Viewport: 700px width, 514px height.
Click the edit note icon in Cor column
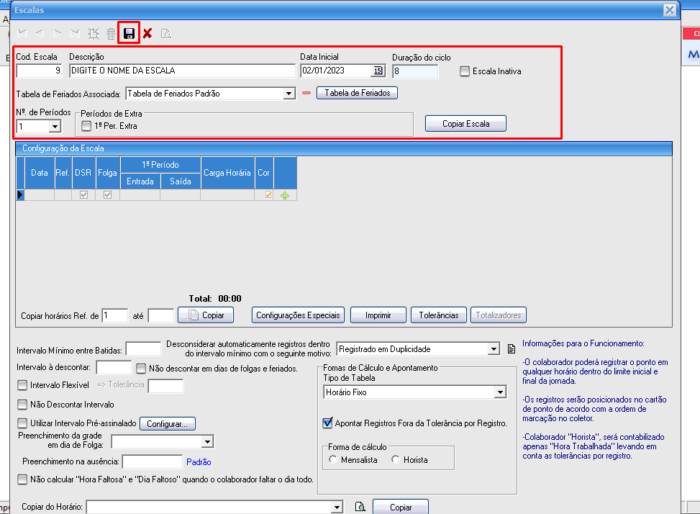266,195
